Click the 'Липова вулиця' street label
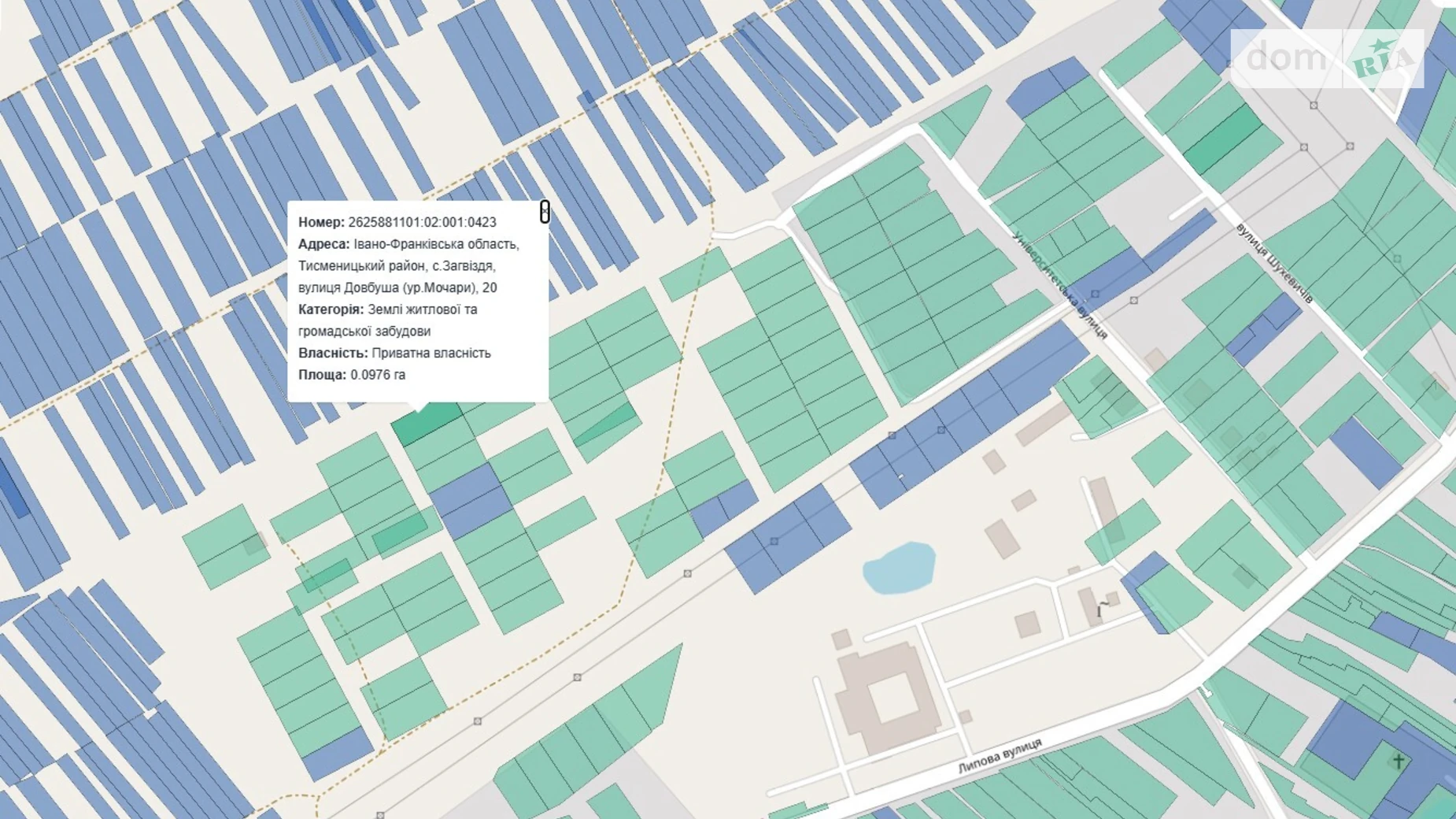 1000,756
